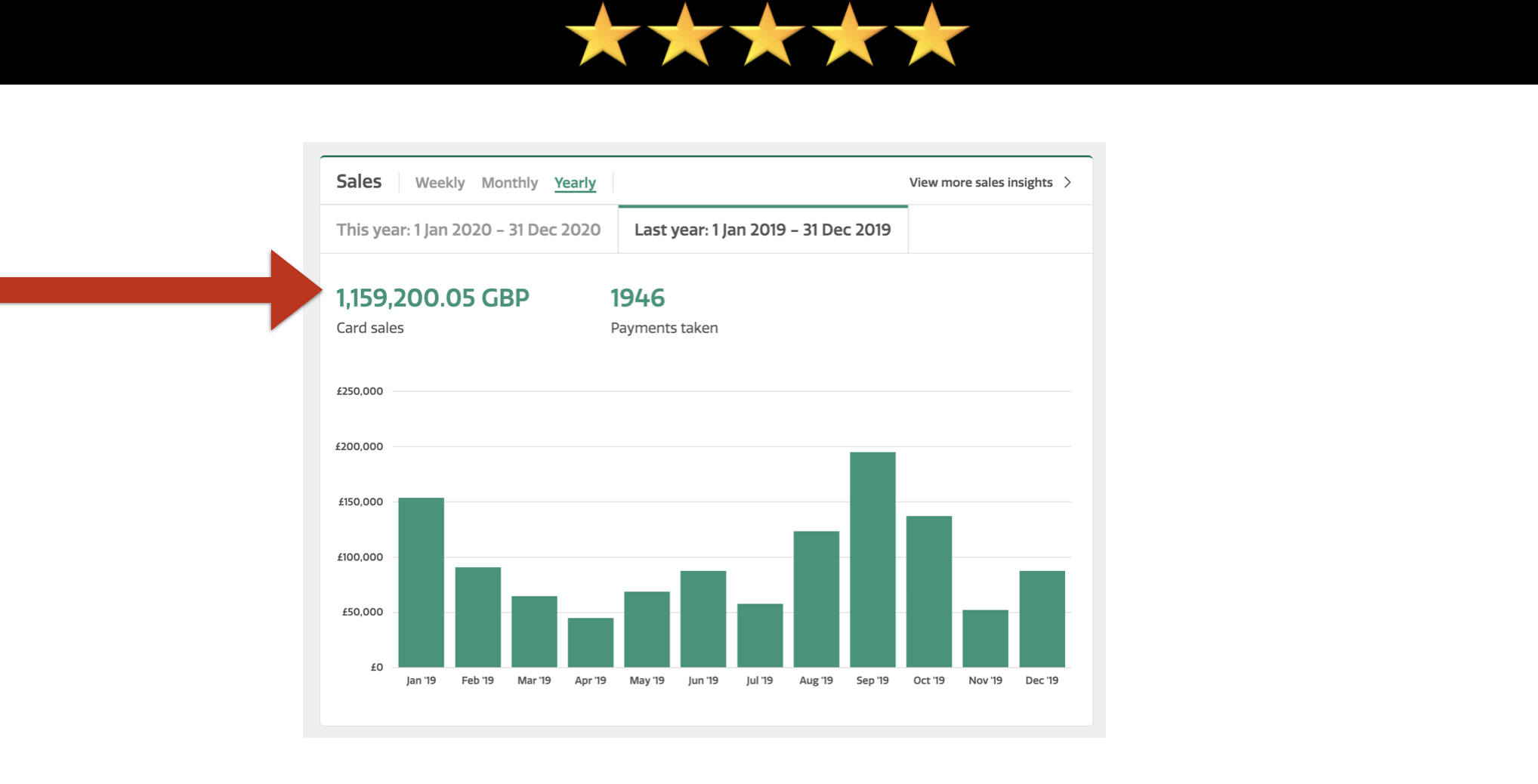This screenshot has height=784, width=1538.
Task: Select the Dec '19 sales bar
Action: tap(1042, 618)
